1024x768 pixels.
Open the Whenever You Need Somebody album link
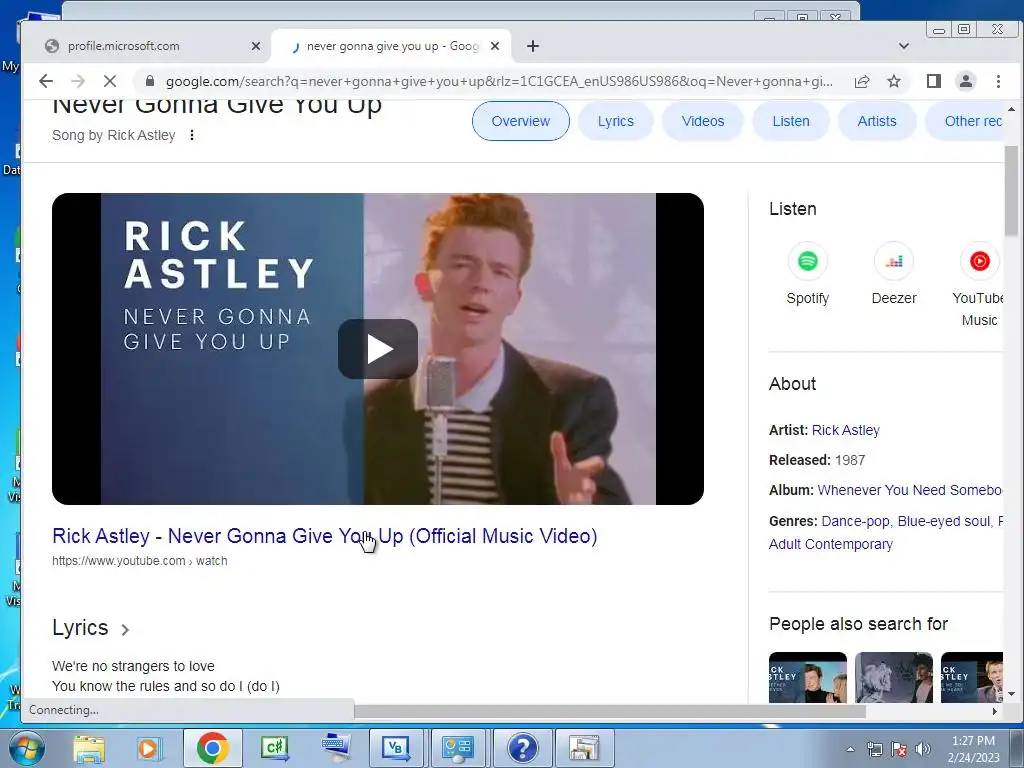[910, 490]
